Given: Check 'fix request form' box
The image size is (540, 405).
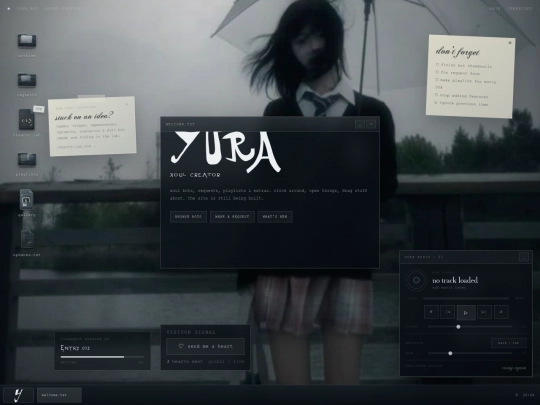Looking at the screenshot, I should [437, 72].
